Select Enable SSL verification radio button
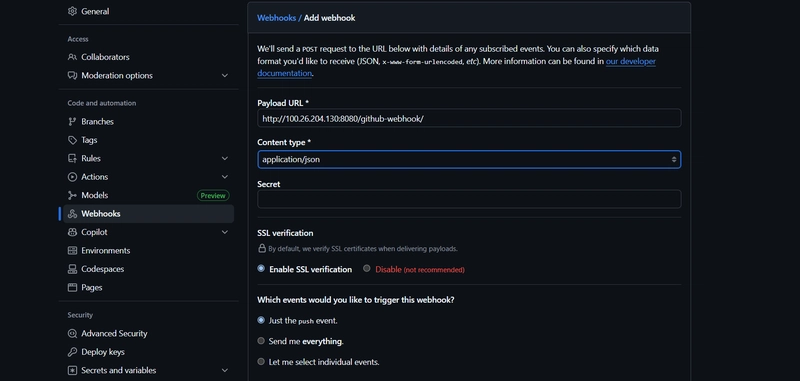Viewport: 800px width, 381px height. coord(261,268)
